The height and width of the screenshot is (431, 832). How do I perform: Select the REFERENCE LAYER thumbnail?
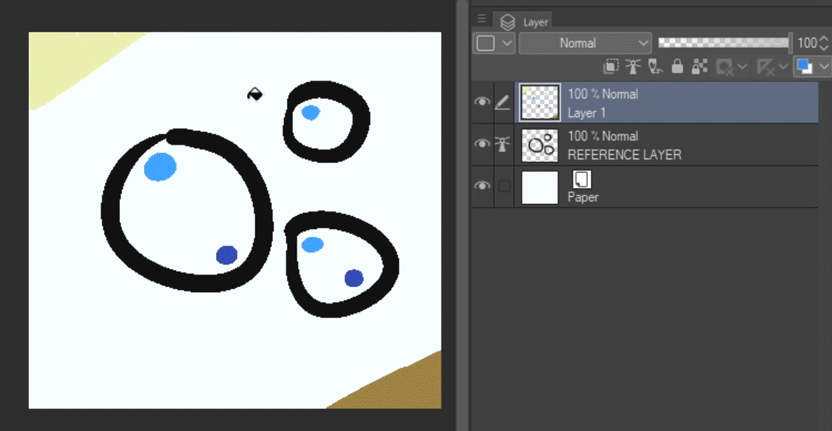pyautogui.click(x=540, y=144)
